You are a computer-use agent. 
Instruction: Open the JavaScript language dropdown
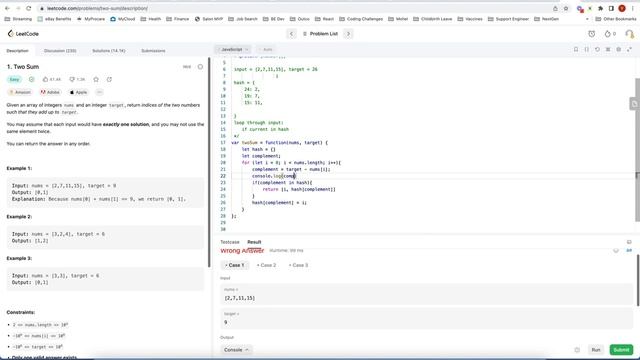tap(234, 49)
